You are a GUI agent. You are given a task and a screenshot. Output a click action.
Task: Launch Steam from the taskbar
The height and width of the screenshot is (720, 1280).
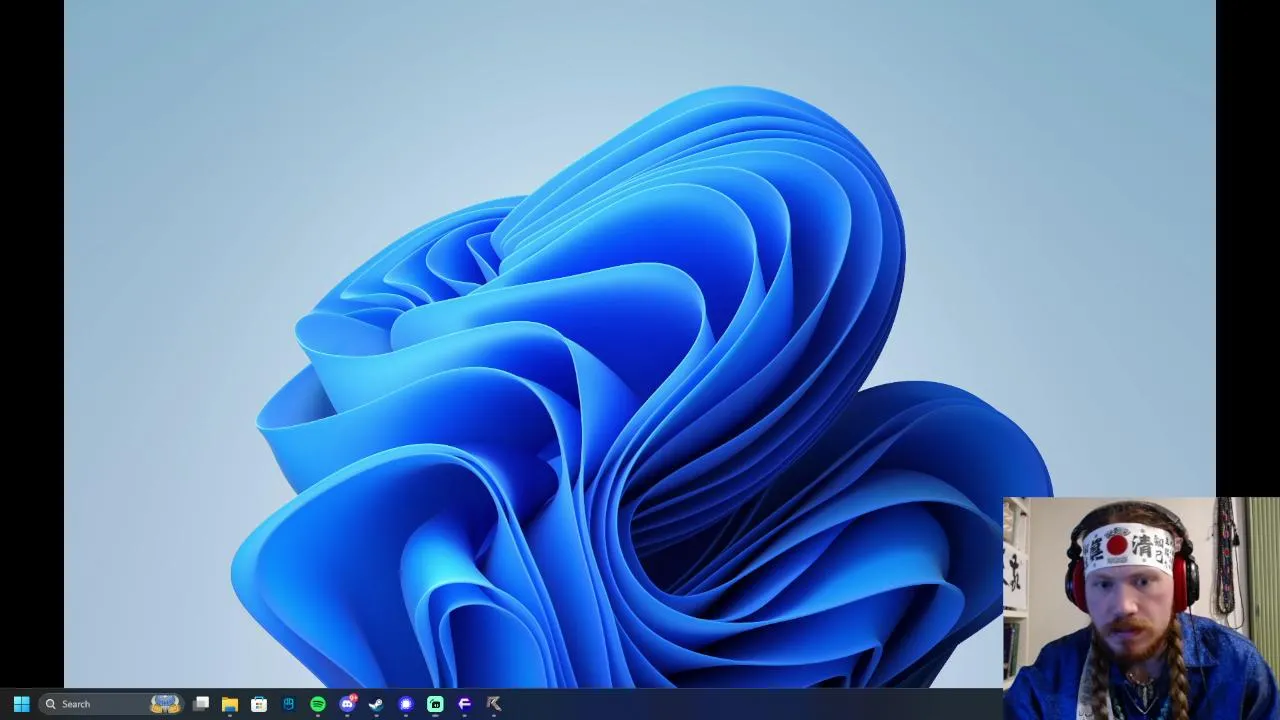coord(376,704)
